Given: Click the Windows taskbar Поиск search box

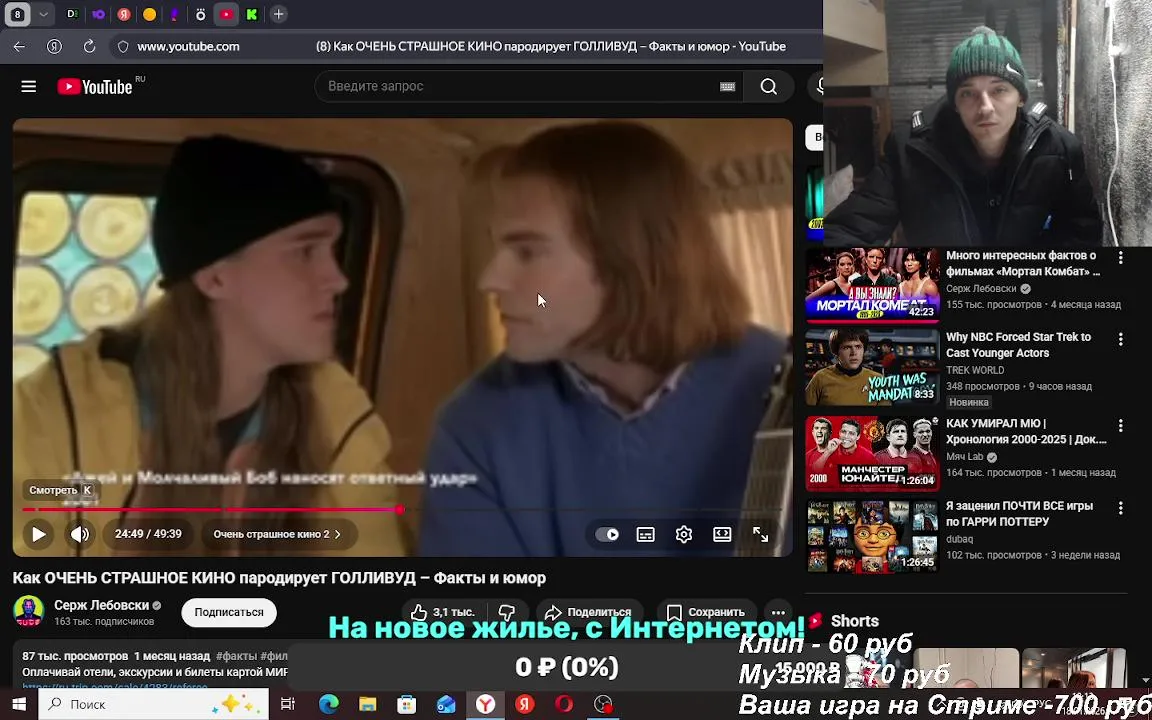Looking at the screenshot, I should (x=154, y=705).
